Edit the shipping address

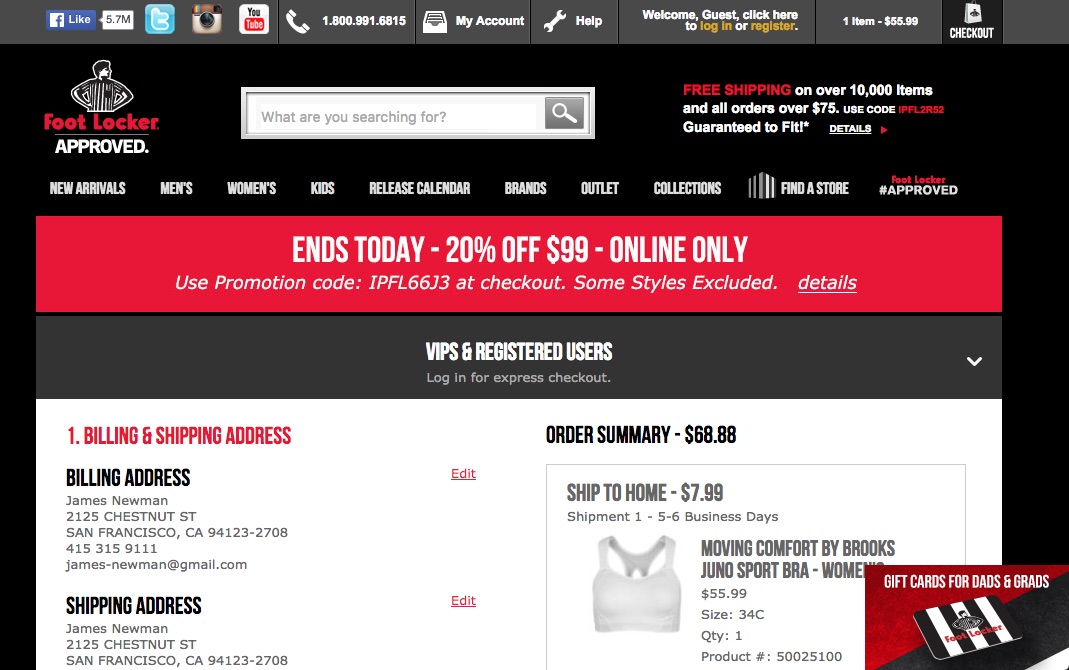(x=463, y=600)
